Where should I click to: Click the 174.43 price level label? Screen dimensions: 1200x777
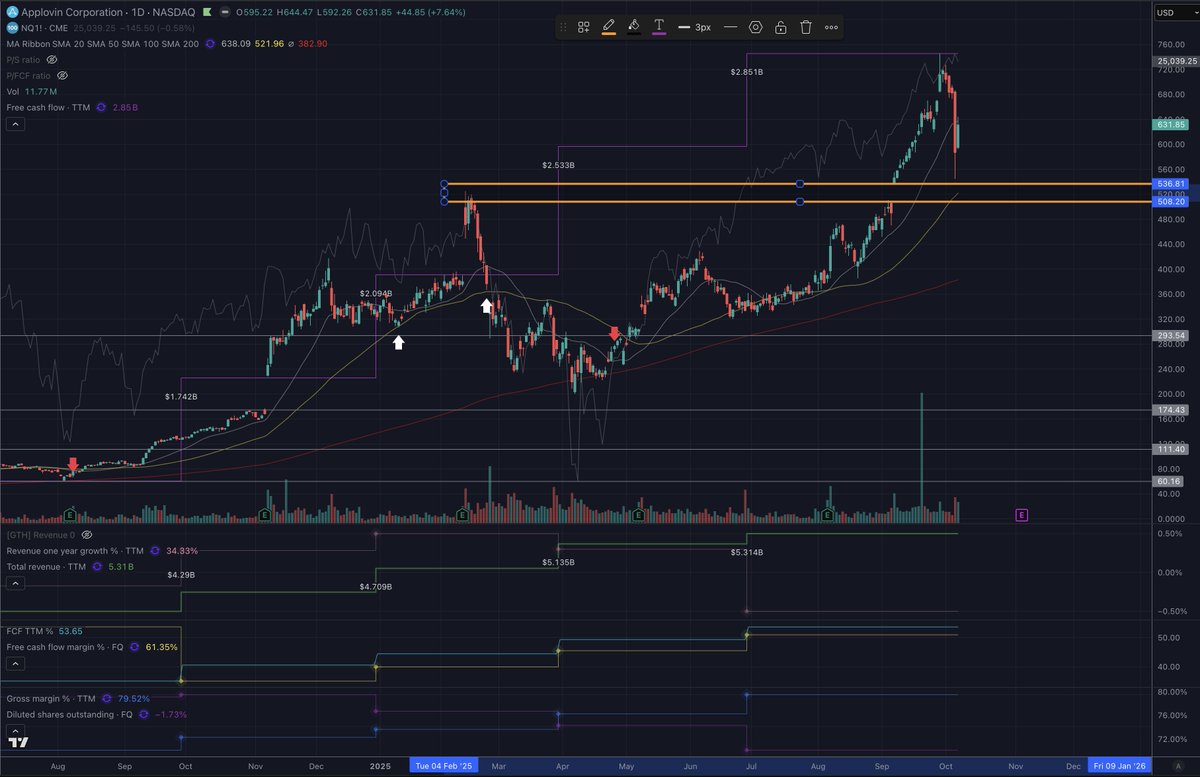[1171, 410]
